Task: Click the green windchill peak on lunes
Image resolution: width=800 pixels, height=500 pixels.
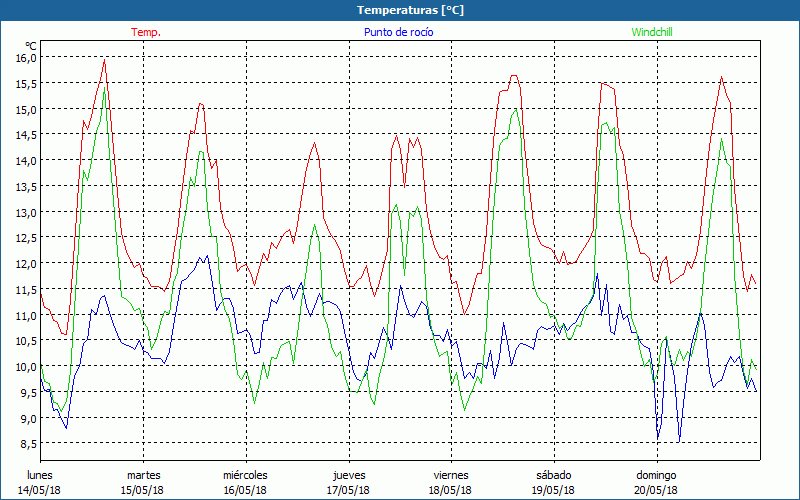Action: pos(105,88)
